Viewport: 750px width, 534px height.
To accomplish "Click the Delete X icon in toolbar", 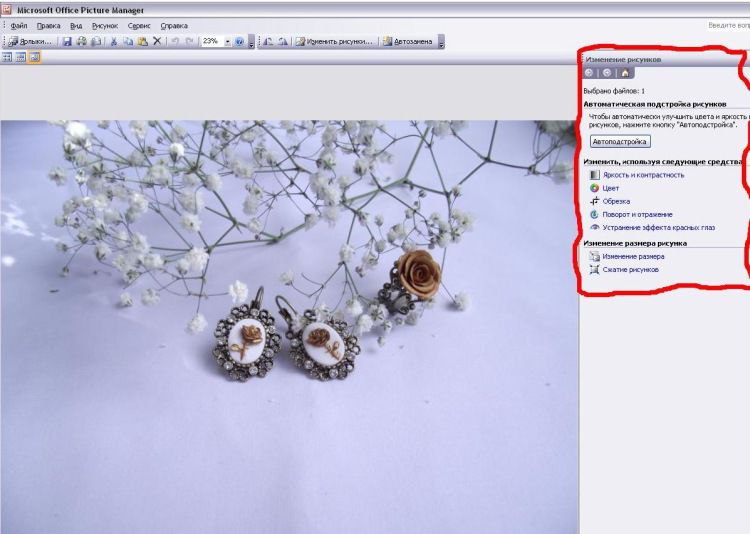I will pos(157,42).
